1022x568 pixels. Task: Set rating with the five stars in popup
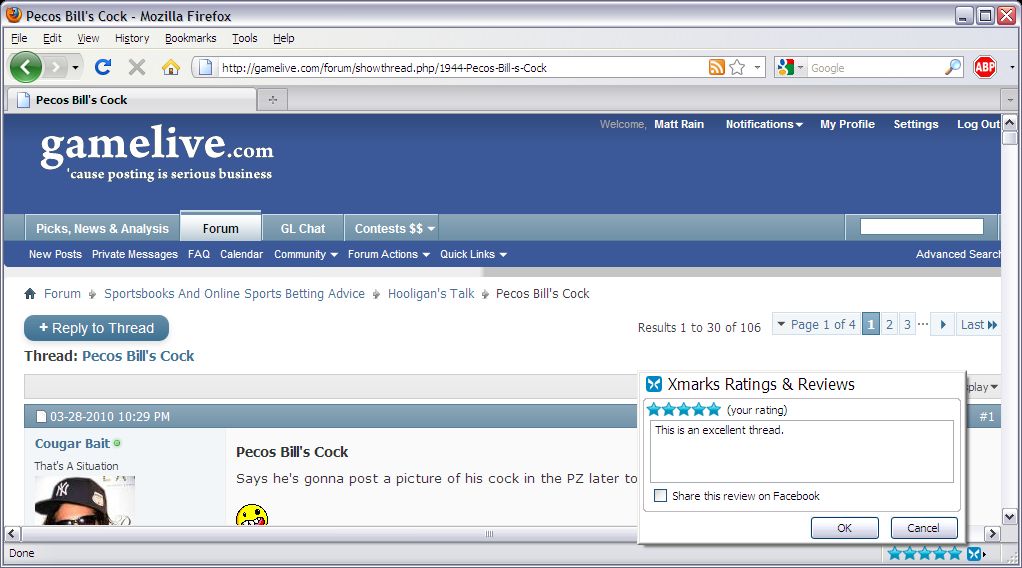tap(684, 410)
